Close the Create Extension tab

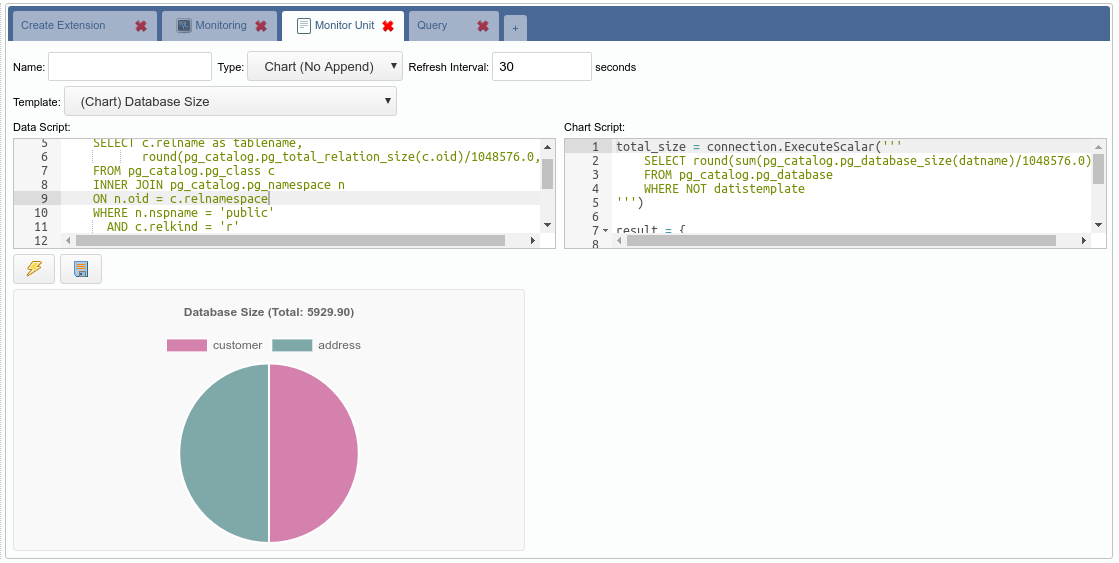pyautogui.click(x=141, y=26)
